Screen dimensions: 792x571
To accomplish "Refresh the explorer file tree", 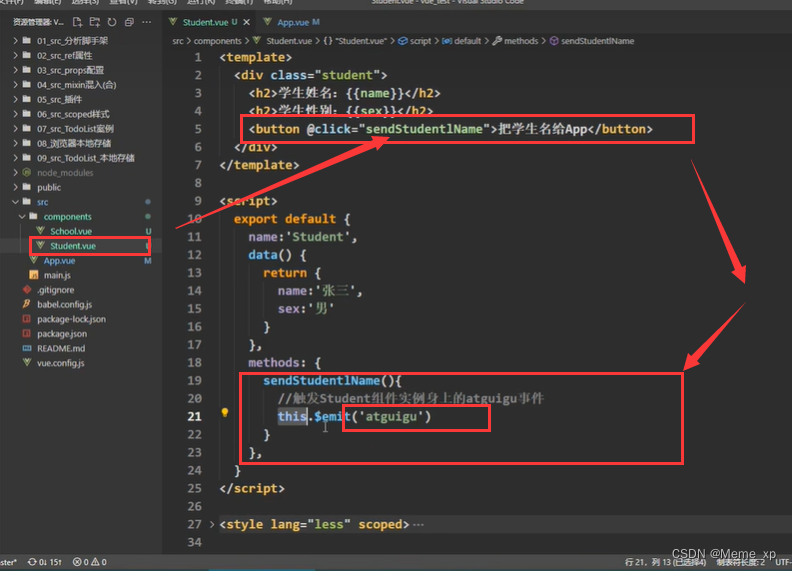I will point(112,22).
